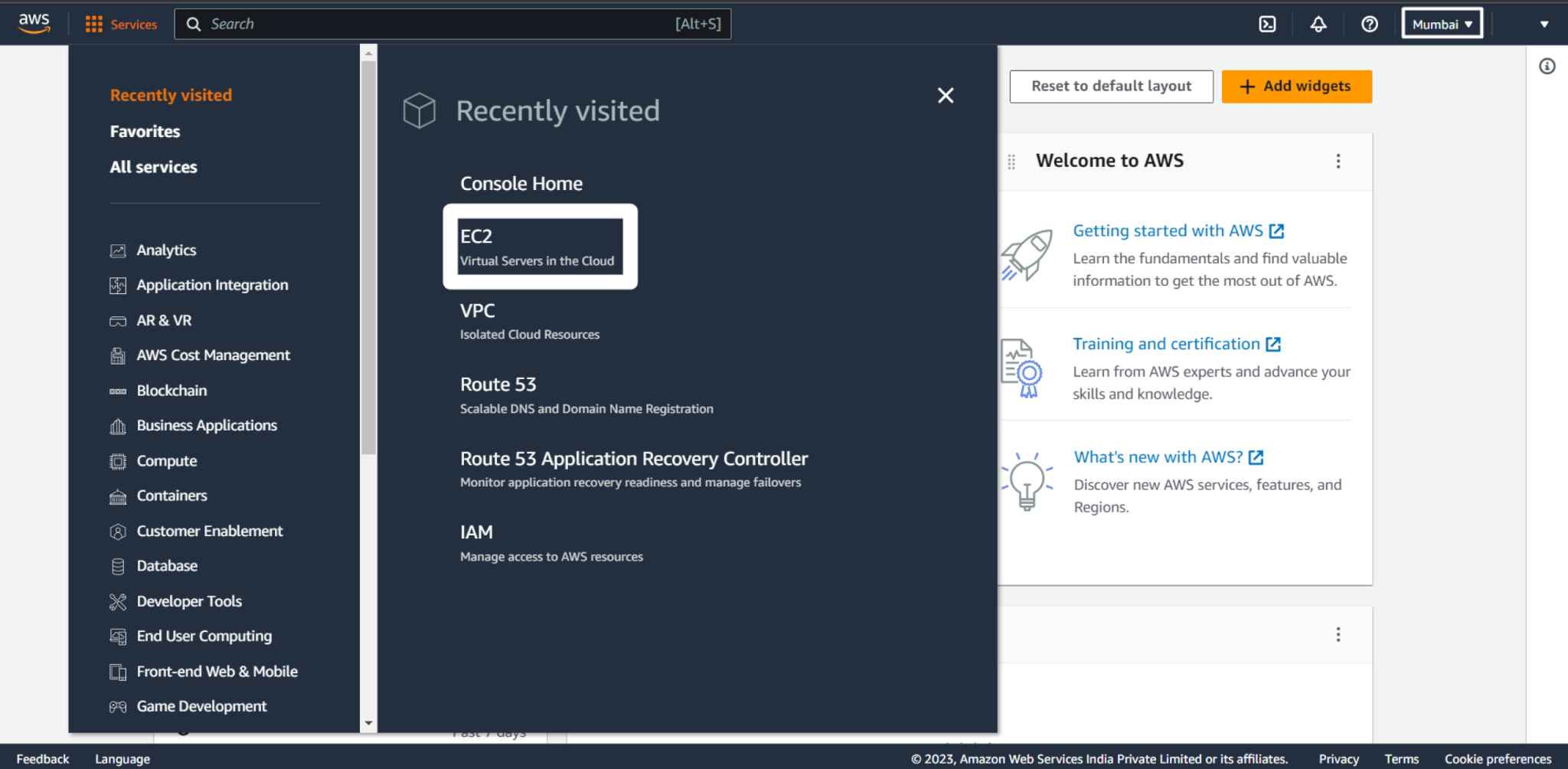The height and width of the screenshot is (769, 1568).
Task: Click the search magnifier icon
Action: click(x=194, y=25)
